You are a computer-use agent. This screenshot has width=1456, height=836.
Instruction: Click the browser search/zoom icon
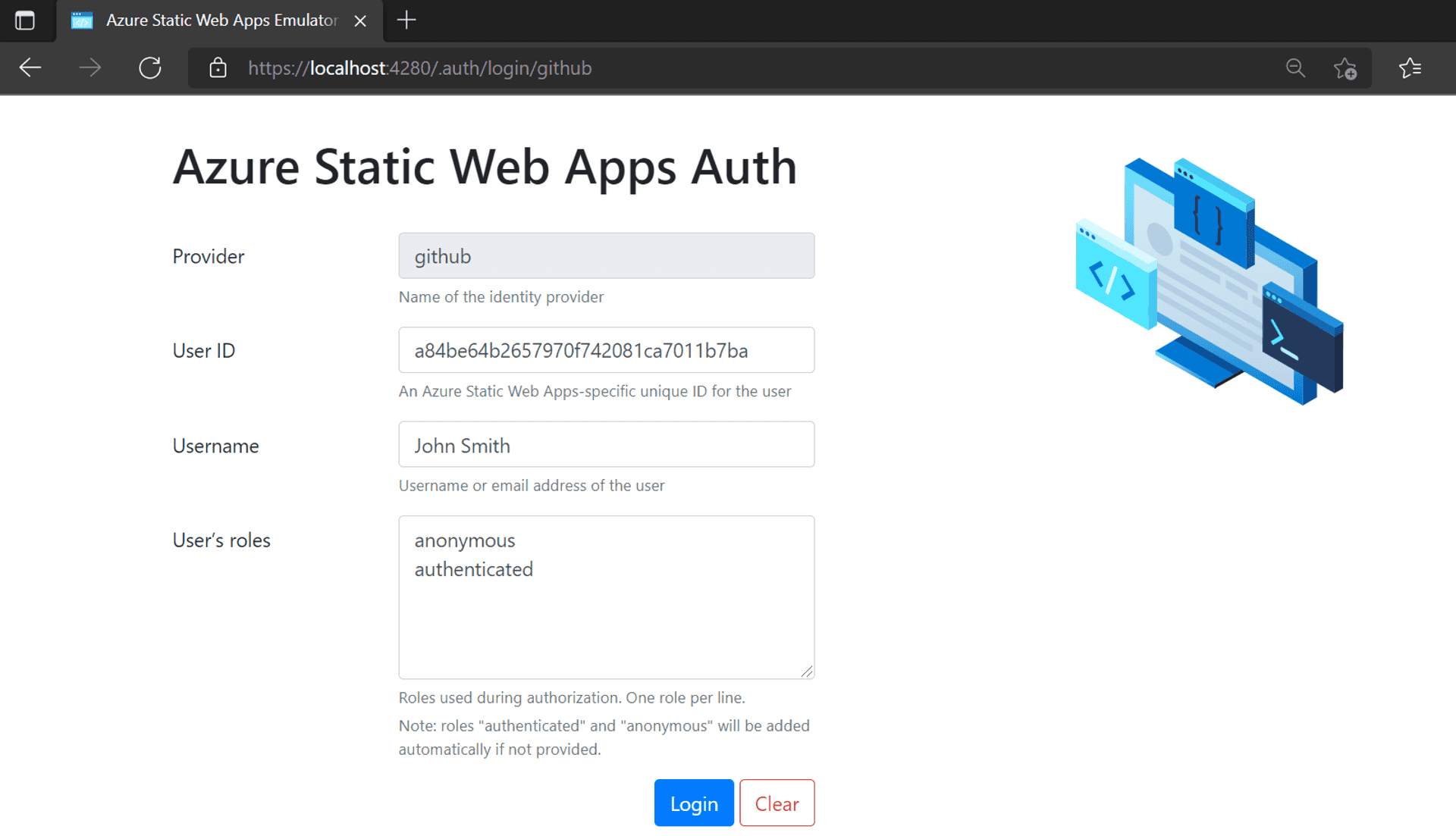1297,68
